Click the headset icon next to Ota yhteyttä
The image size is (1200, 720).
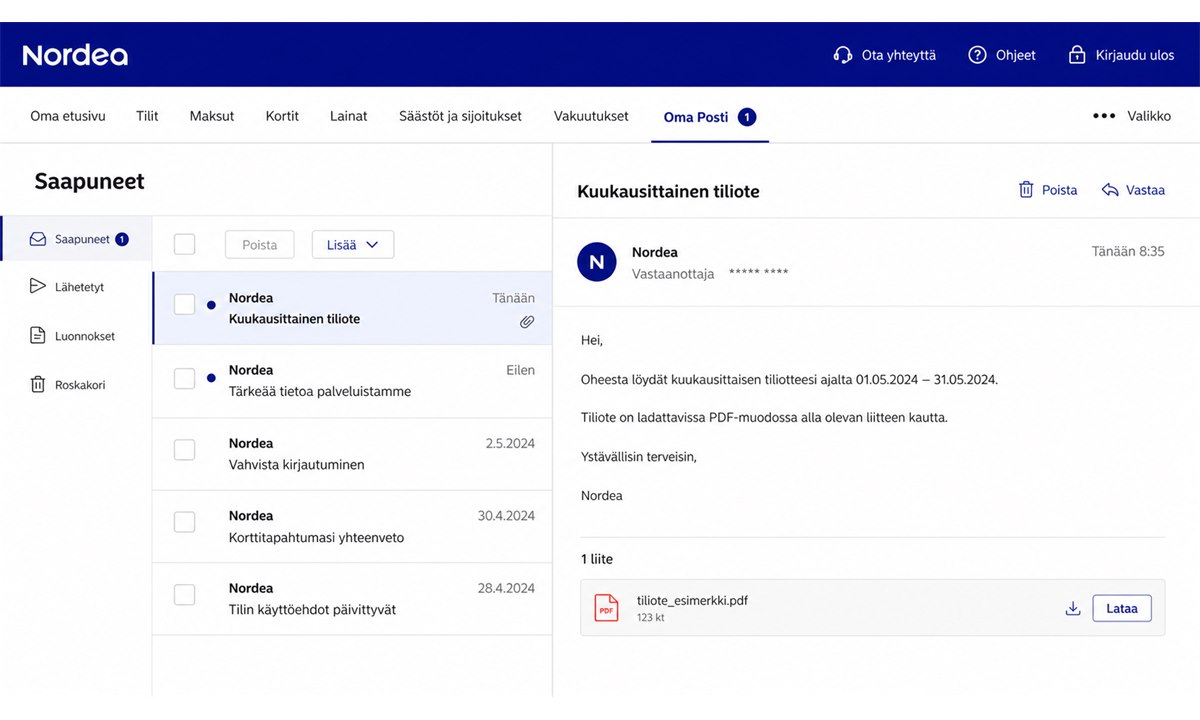click(x=843, y=55)
